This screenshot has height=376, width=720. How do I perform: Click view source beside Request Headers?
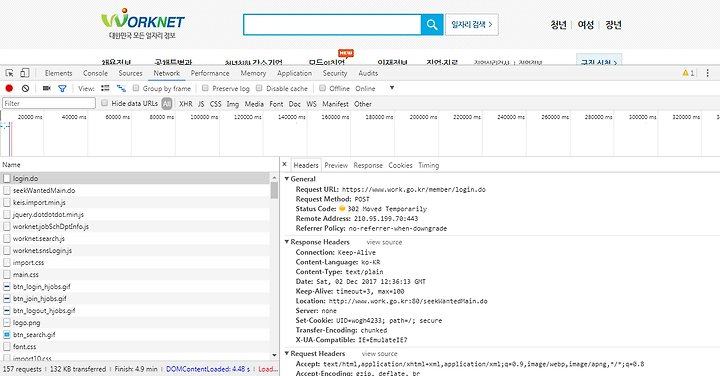(379, 354)
